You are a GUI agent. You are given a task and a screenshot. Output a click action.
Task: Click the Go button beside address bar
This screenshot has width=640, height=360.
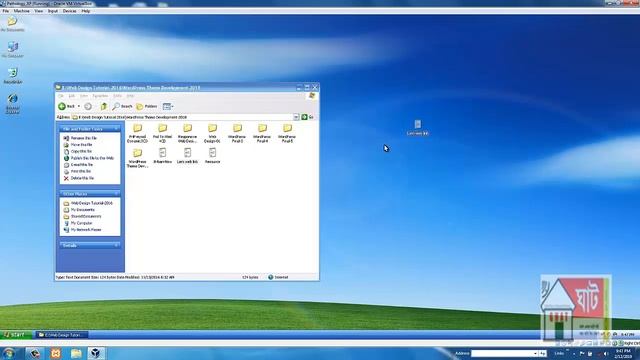(307, 117)
